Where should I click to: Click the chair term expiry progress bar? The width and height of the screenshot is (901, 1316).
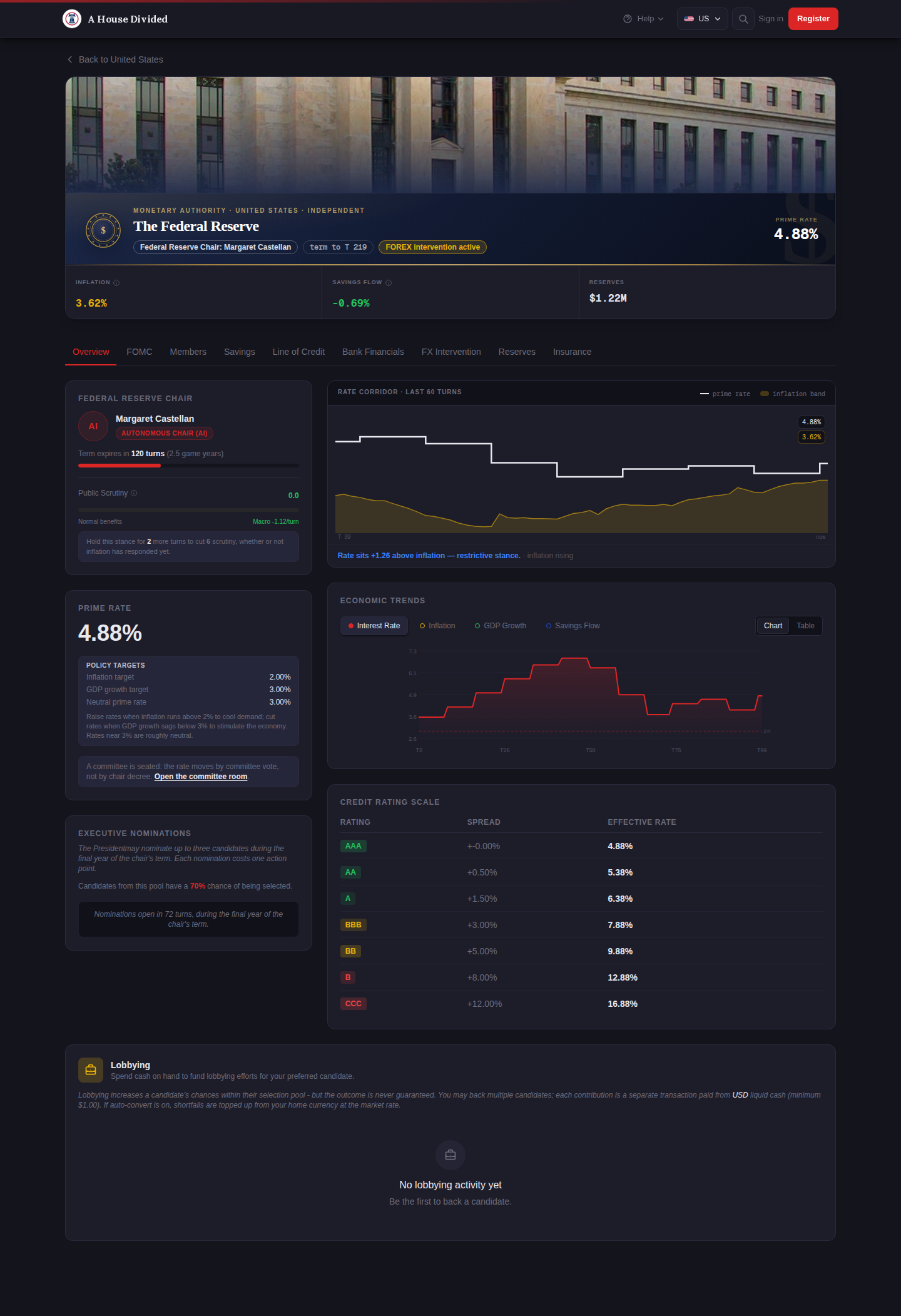(188, 466)
